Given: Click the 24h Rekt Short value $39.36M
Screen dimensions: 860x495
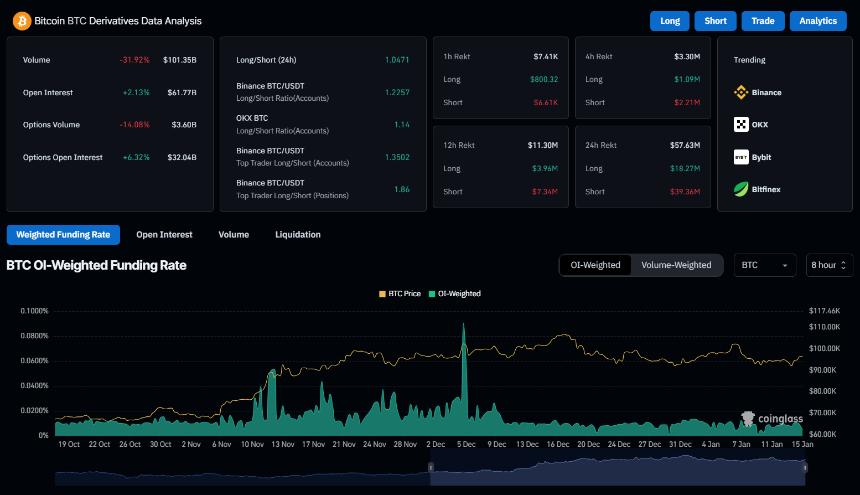Looking at the screenshot, I should (x=684, y=192).
